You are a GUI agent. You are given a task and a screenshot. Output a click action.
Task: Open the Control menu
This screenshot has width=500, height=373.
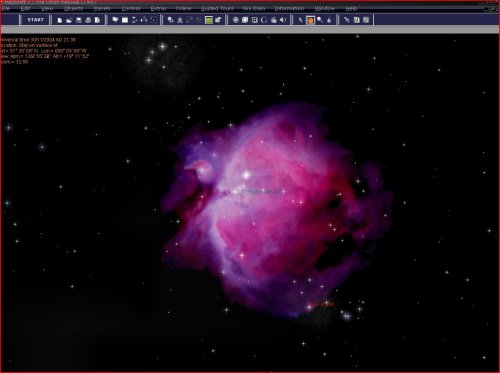[x=131, y=8]
